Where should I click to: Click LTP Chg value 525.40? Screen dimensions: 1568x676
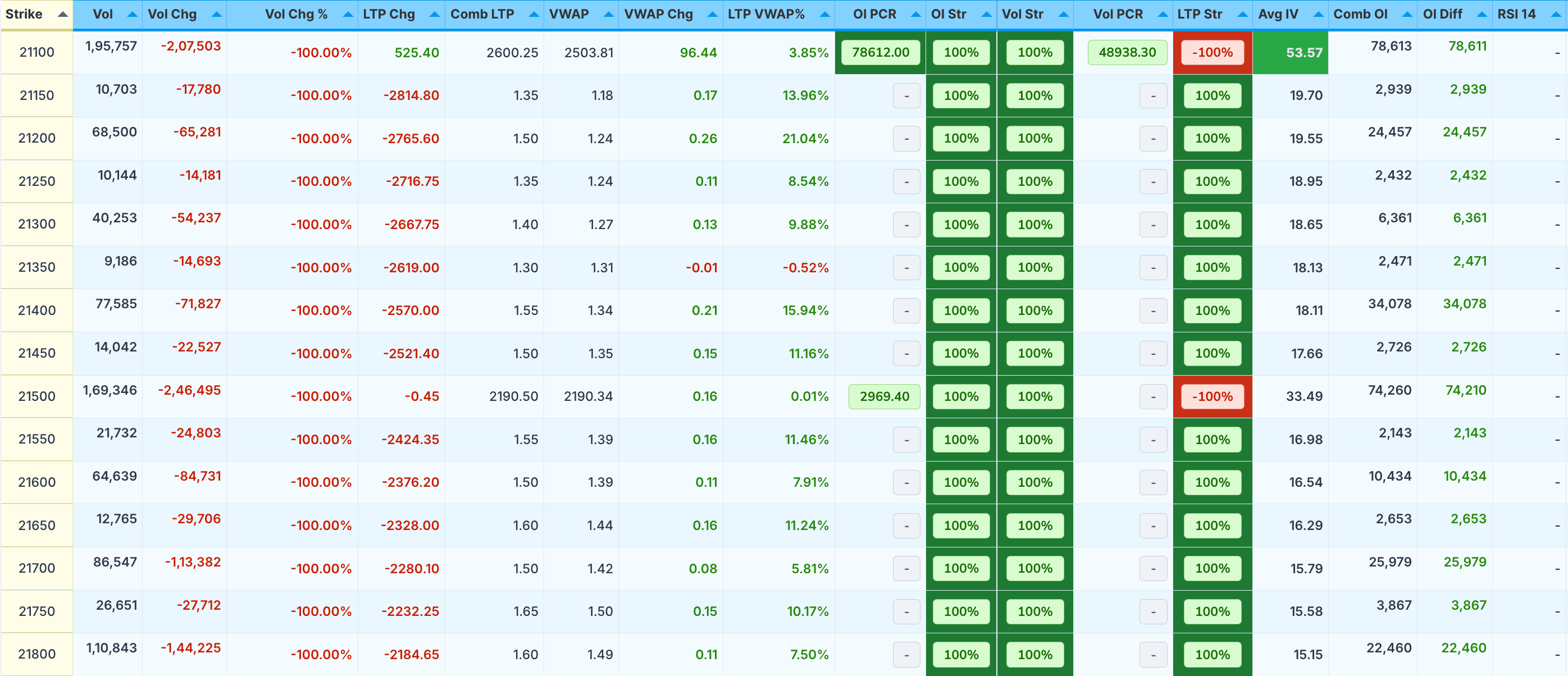coord(416,53)
